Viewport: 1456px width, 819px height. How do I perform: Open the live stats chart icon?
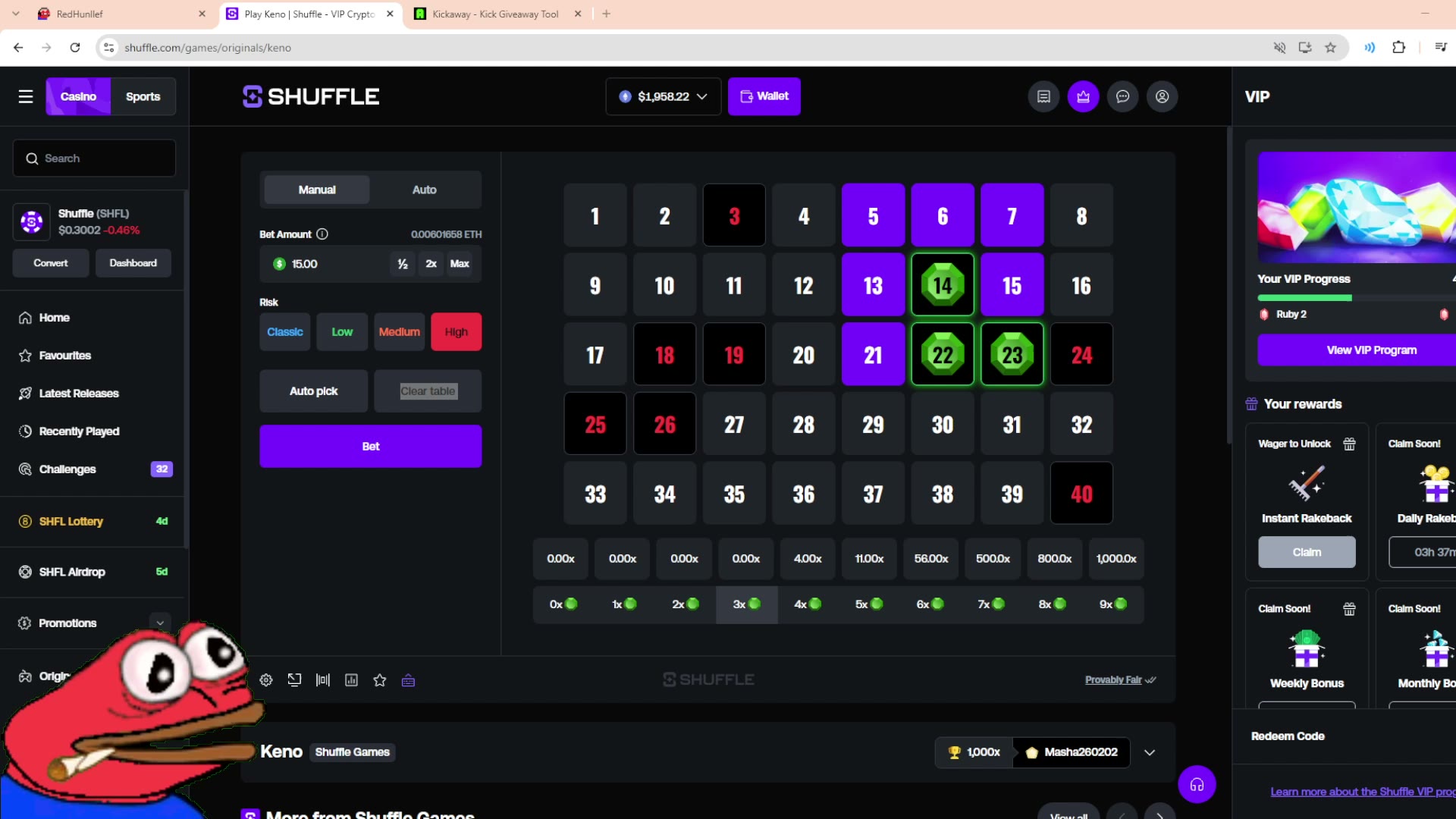point(351,680)
